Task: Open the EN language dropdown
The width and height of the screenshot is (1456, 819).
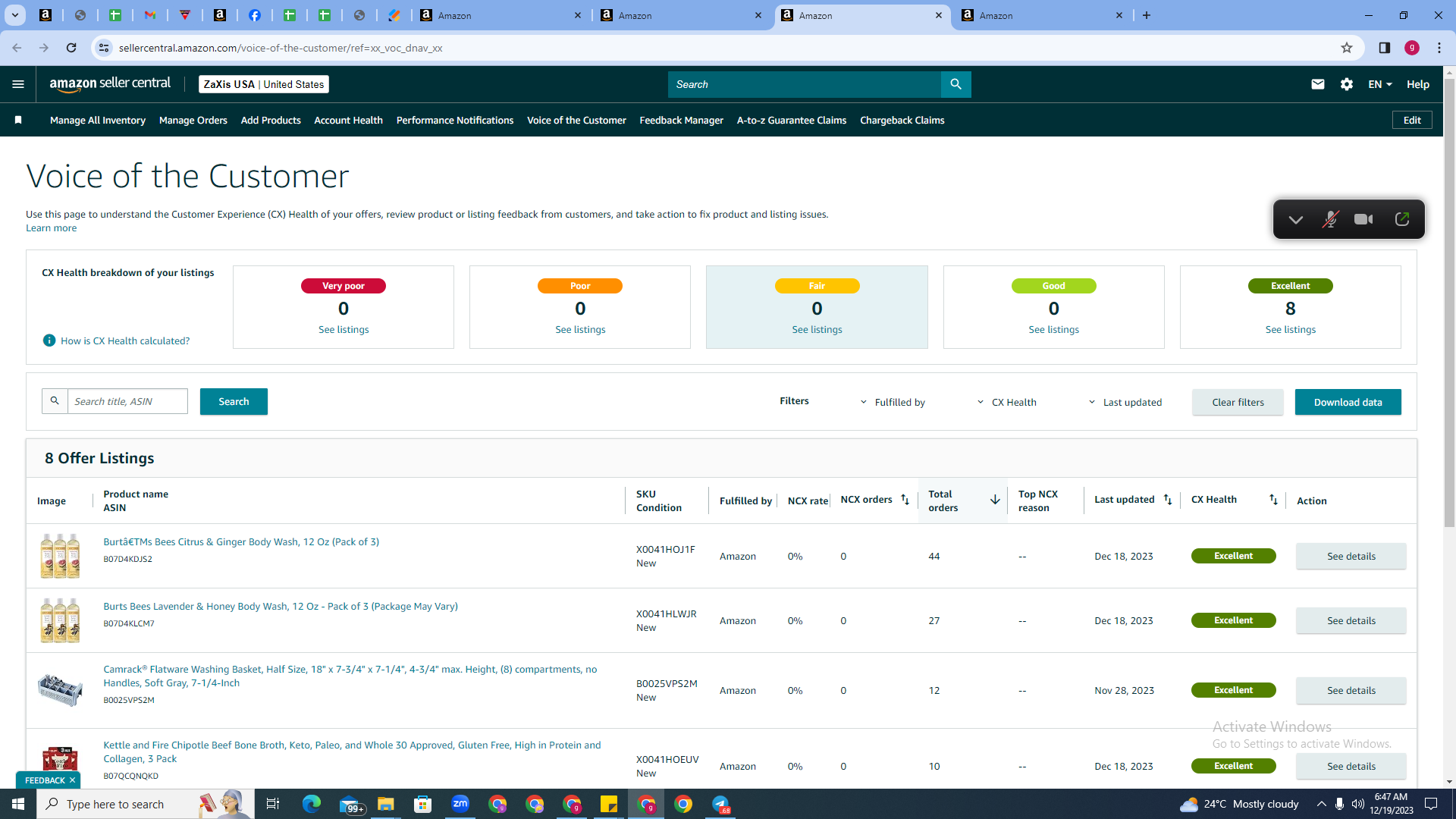Action: [x=1380, y=84]
